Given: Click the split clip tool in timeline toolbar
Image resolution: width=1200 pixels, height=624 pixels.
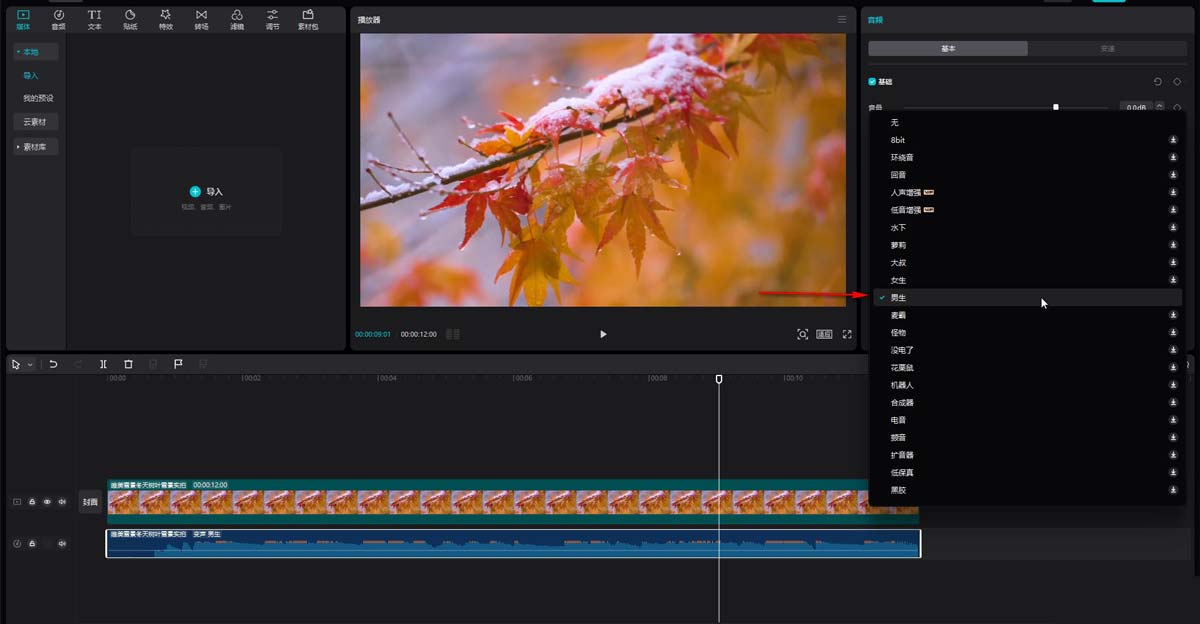Looking at the screenshot, I should [103, 365].
